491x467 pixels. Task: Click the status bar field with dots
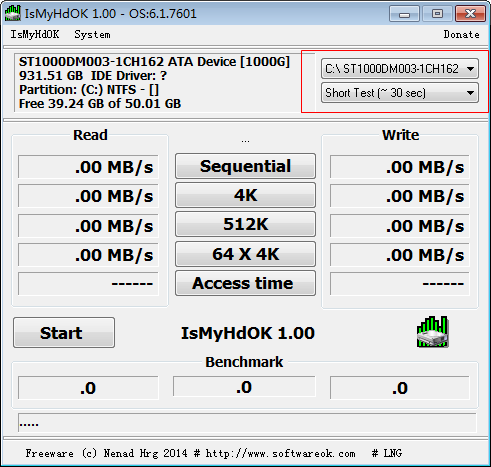[x=247, y=423]
